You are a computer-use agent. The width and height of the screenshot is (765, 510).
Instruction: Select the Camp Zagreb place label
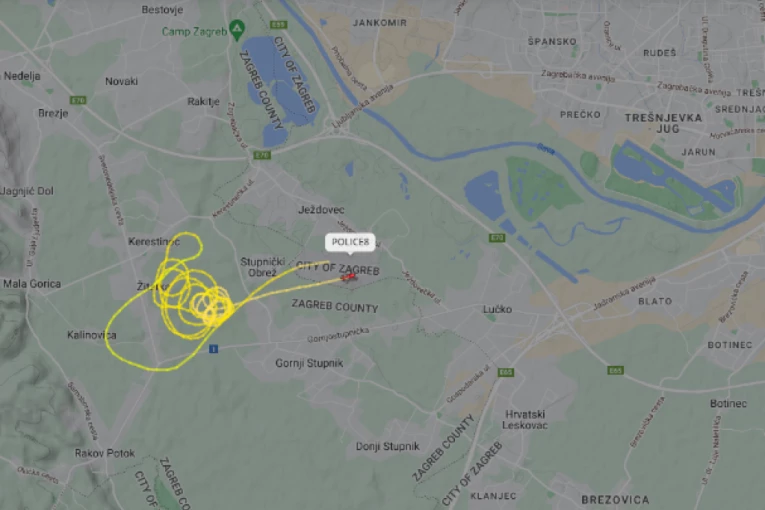[x=195, y=32]
